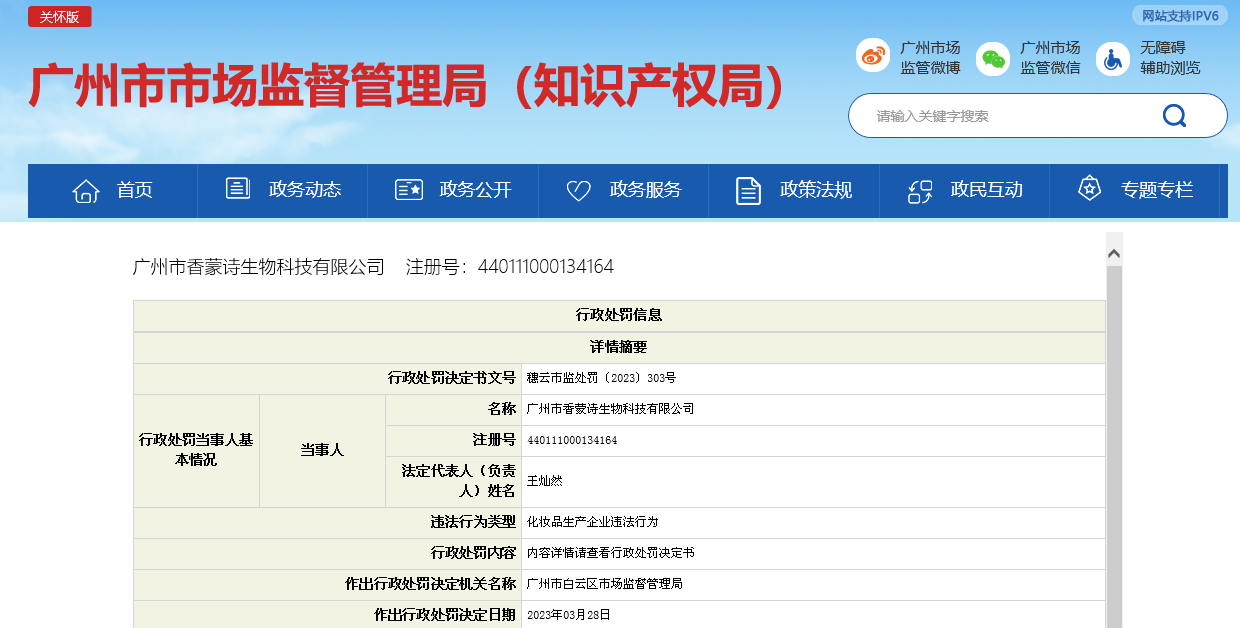Click label 作出行政处罚决定机关名称
Image resolution: width=1240 pixels, height=628 pixels.
[431, 584]
